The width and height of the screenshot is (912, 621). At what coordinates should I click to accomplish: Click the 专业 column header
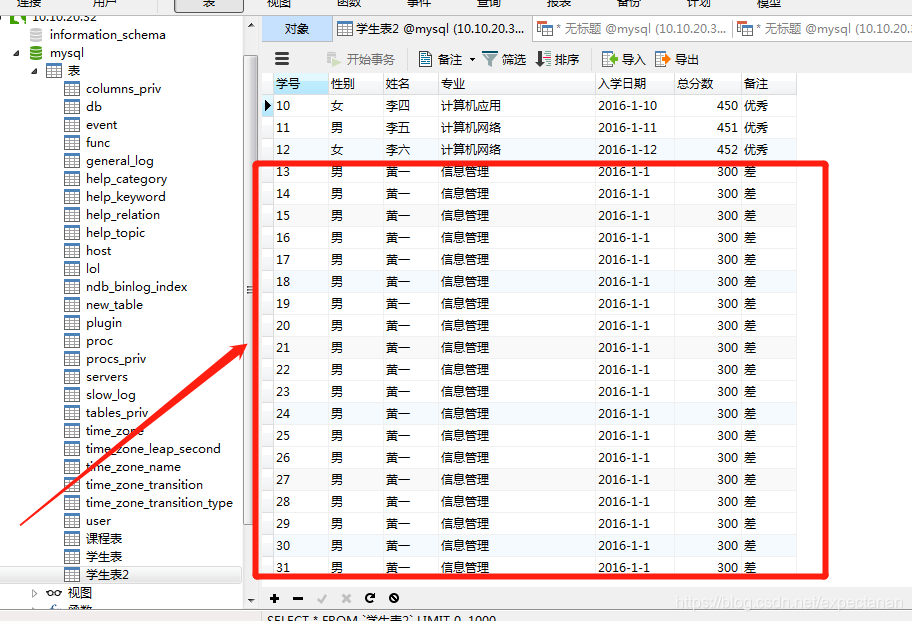[x=516, y=84]
